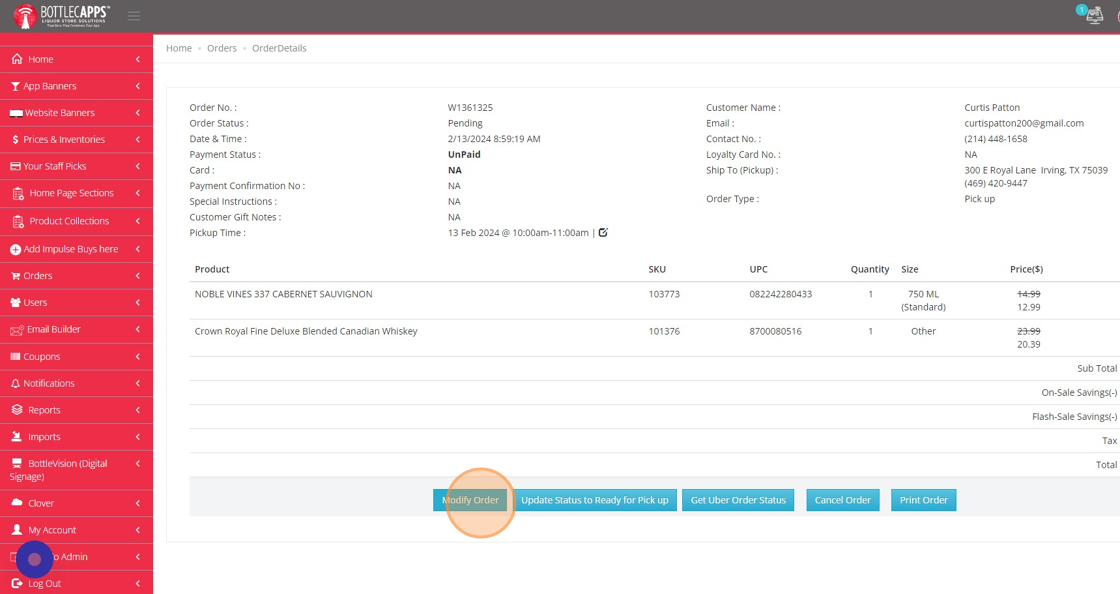This screenshot has height=594, width=1120.
Task: Click SKU value 103773
Action: 664,294
